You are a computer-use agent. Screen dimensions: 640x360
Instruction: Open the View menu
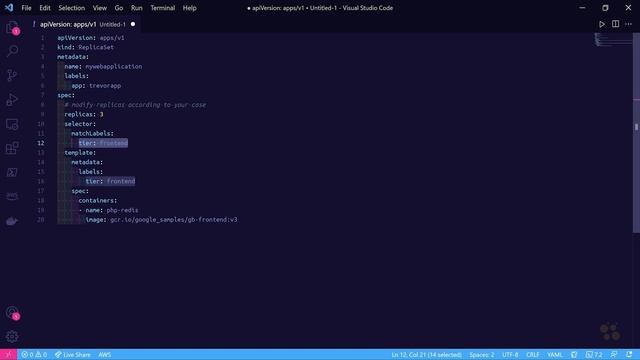click(x=100, y=8)
